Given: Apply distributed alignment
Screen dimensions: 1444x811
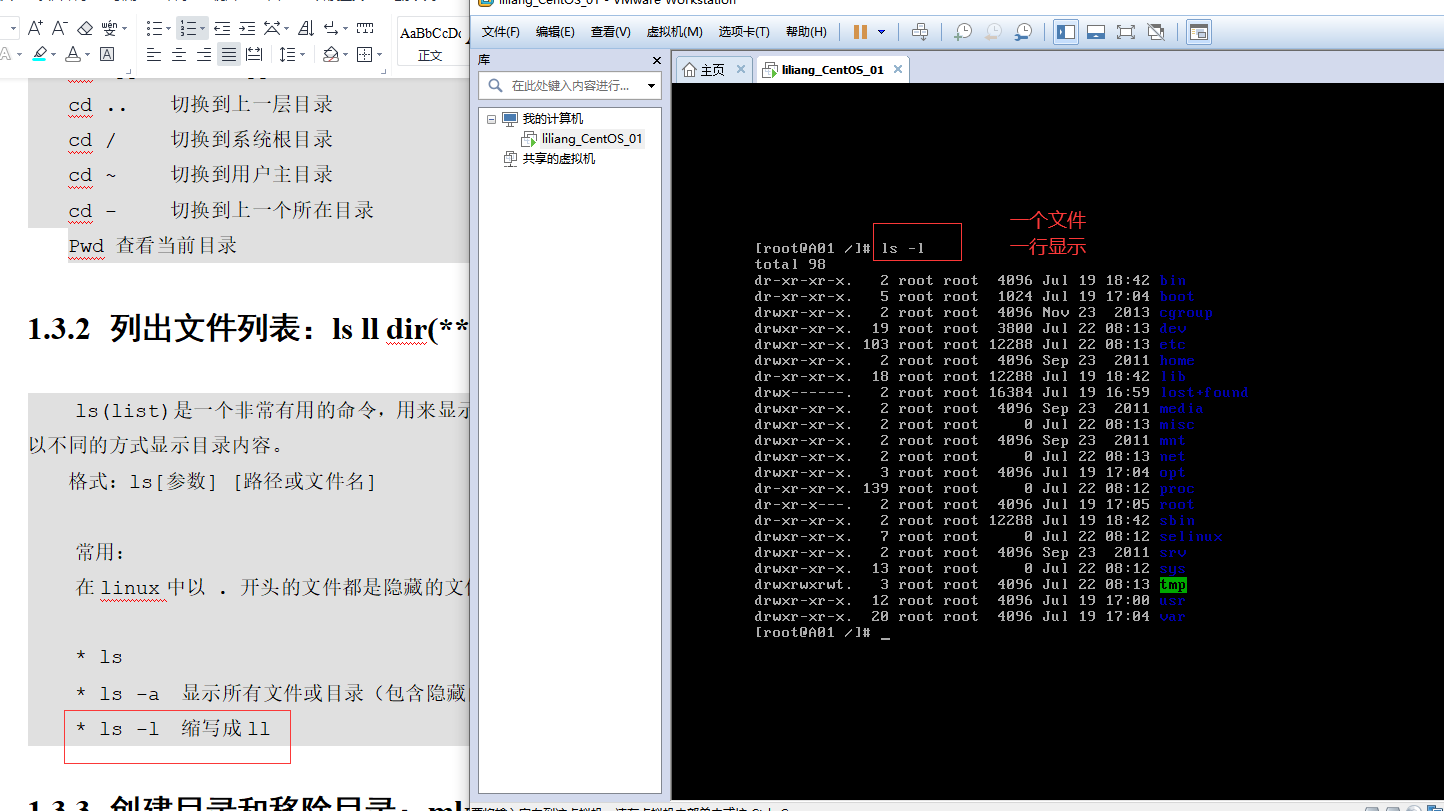Looking at the screenshot, I should (x=254, y=54).
